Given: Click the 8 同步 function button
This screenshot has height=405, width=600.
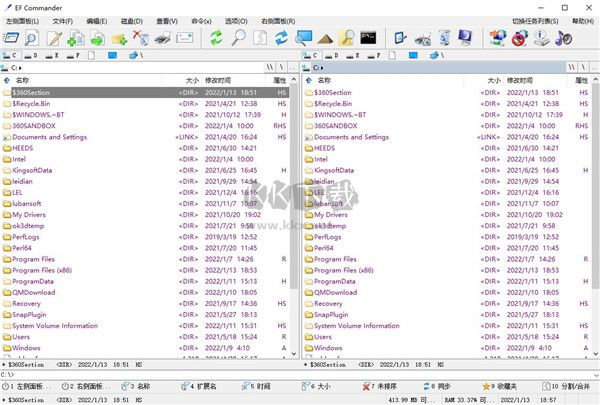Looking at the screenshot, I should [437, 386].
